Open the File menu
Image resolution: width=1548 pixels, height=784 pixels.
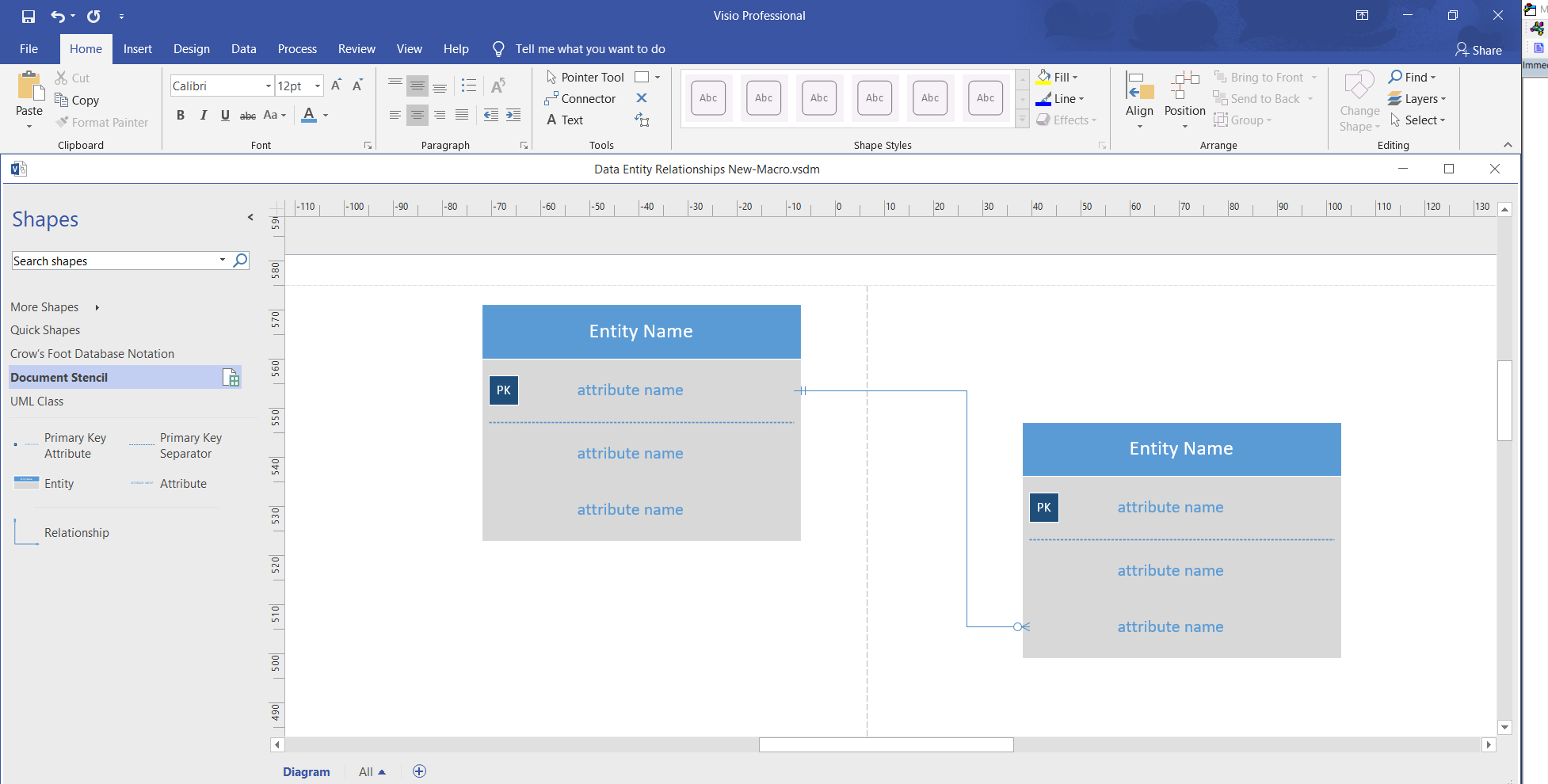(x=29, y=49)
